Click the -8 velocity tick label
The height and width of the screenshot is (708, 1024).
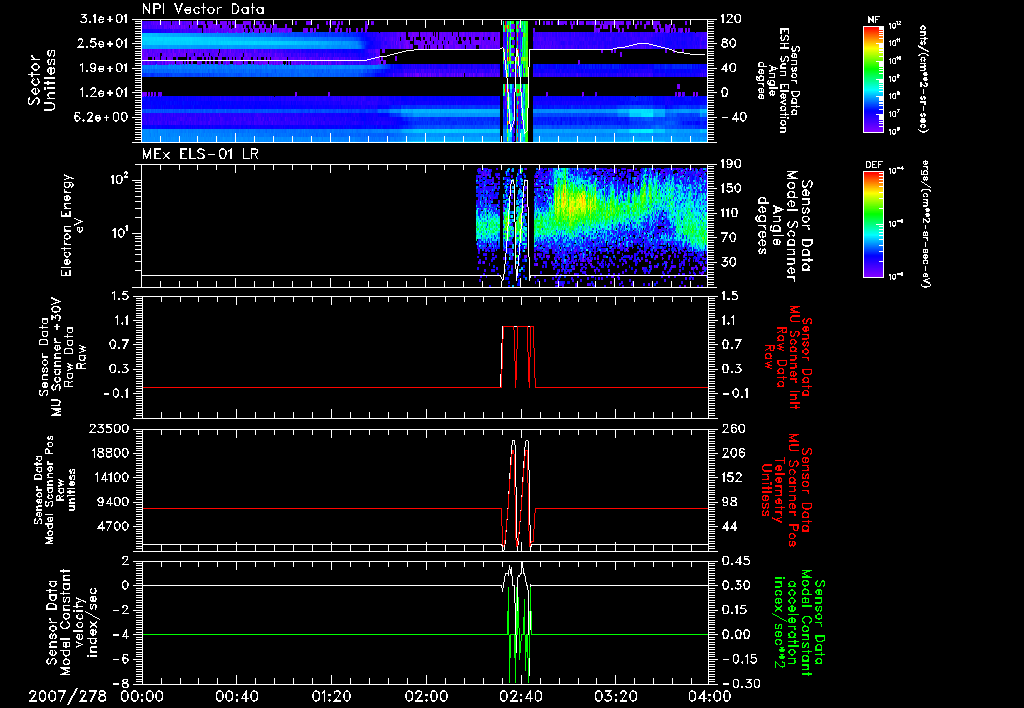coord(121,683)
